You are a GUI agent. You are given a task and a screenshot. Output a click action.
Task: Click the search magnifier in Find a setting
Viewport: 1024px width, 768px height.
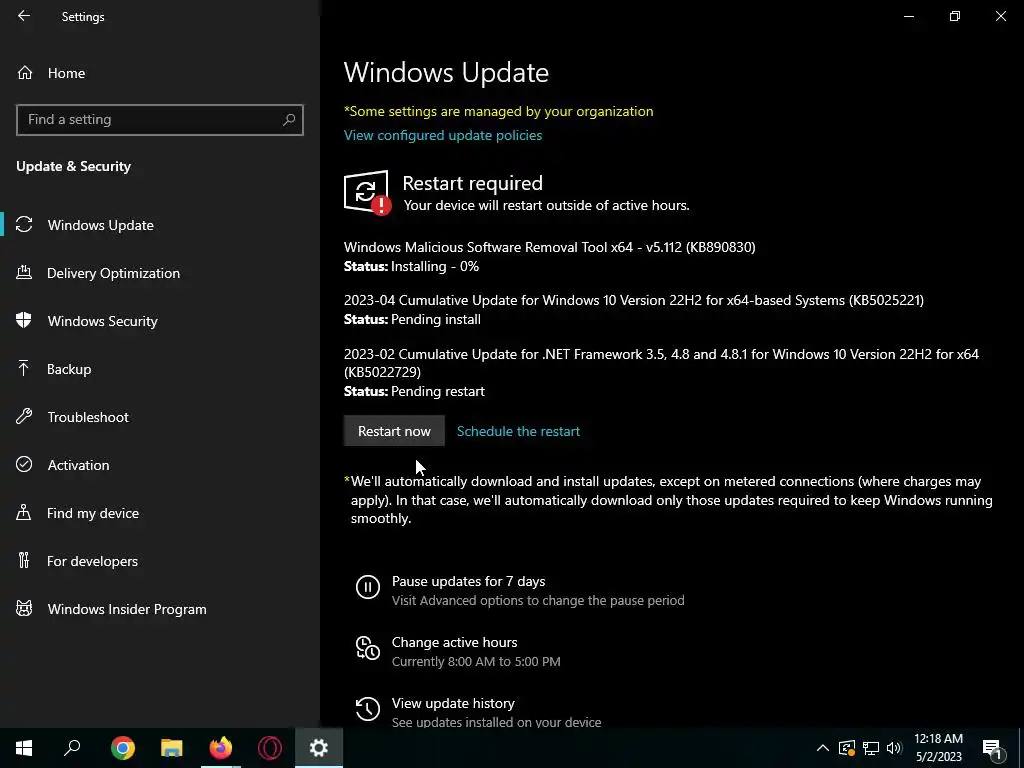coord(289,120)
